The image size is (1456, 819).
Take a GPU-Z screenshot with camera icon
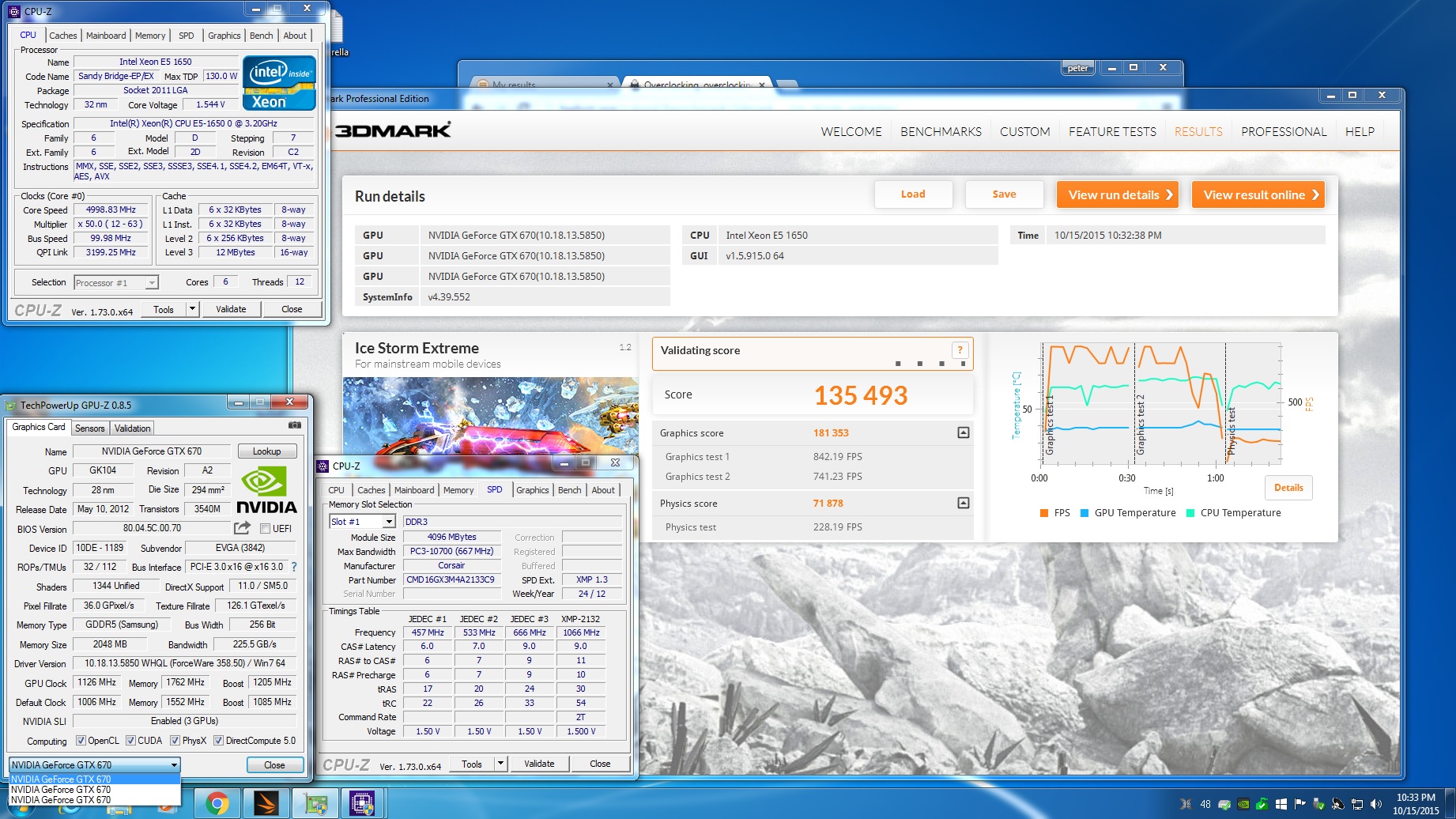point(295,425)
